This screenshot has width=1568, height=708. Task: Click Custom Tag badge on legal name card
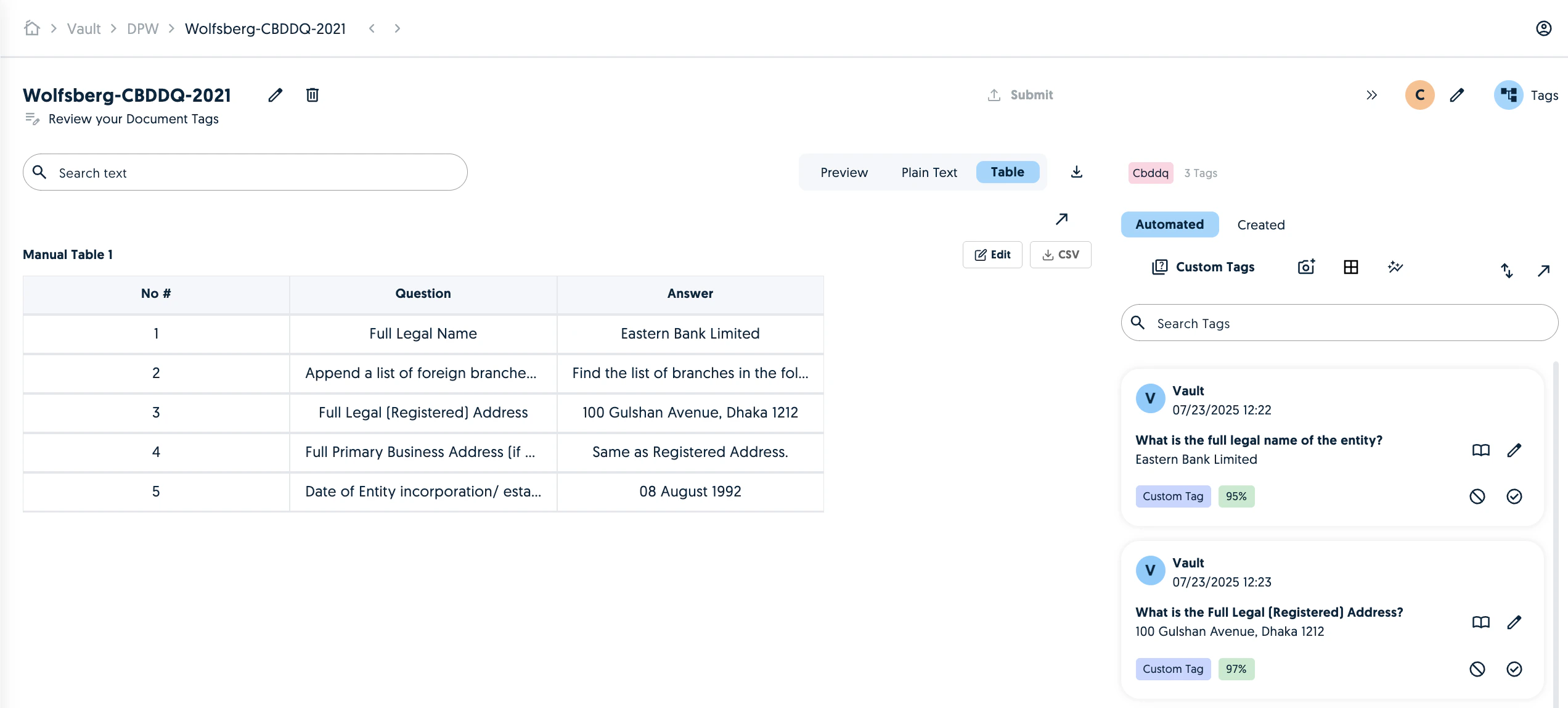click(x=1173, y=496)
